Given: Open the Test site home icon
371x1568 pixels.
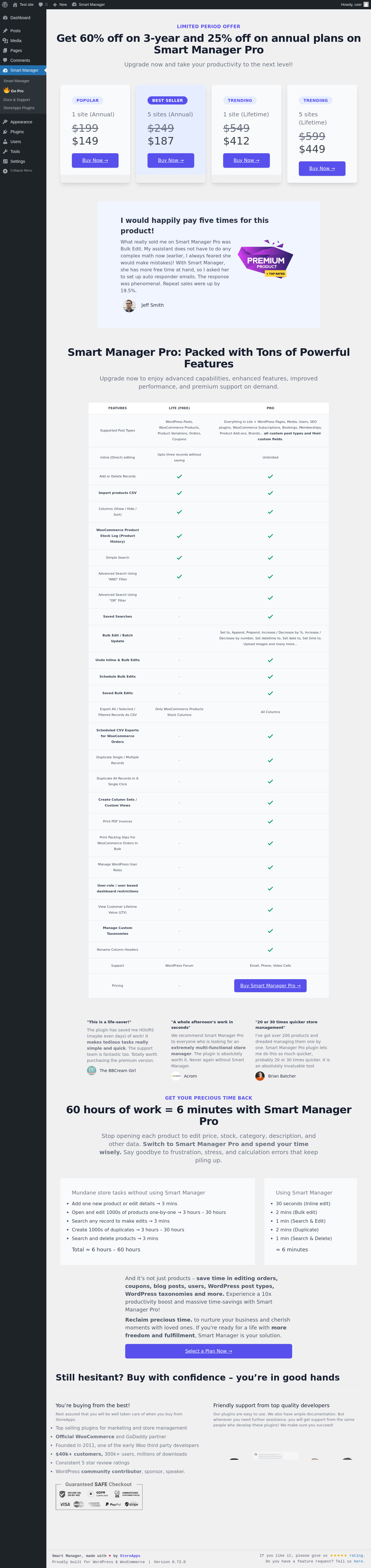Looking at the screenshot, I should pyautogui.click(x=15, y=4).
